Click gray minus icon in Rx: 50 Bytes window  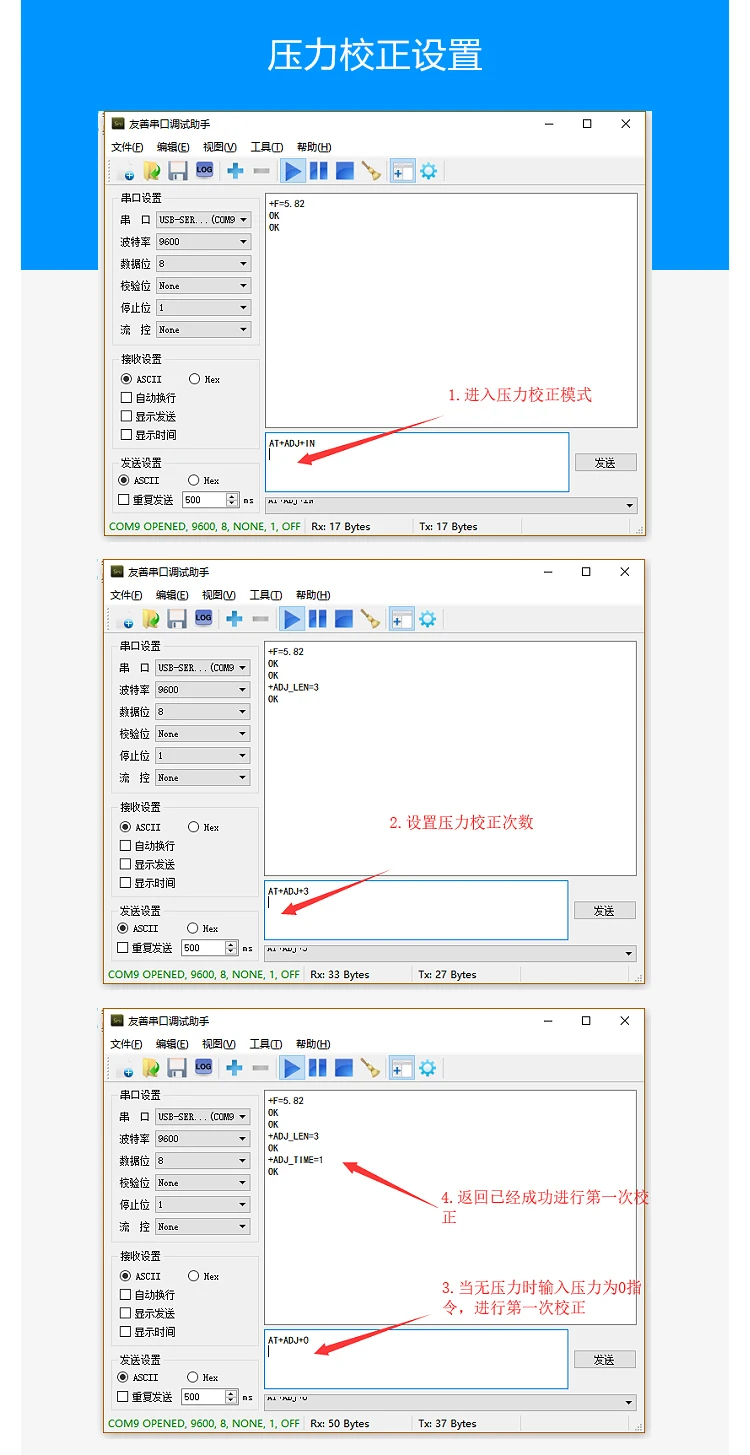pyautogui.click(x=260, y=1068)
